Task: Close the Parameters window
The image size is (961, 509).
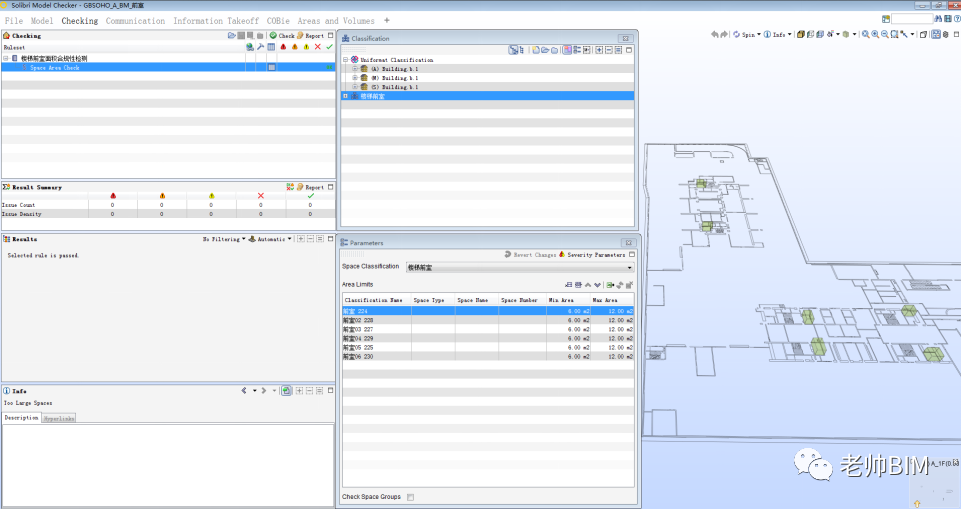Action: coord(628,243)
